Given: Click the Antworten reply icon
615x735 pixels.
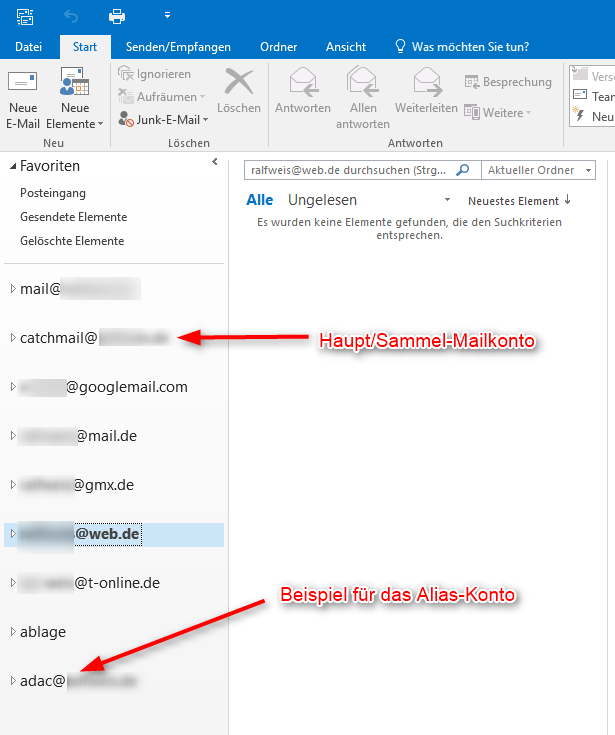Looking at the screenshot, I should pyautogui.click(x=303, y=82).
